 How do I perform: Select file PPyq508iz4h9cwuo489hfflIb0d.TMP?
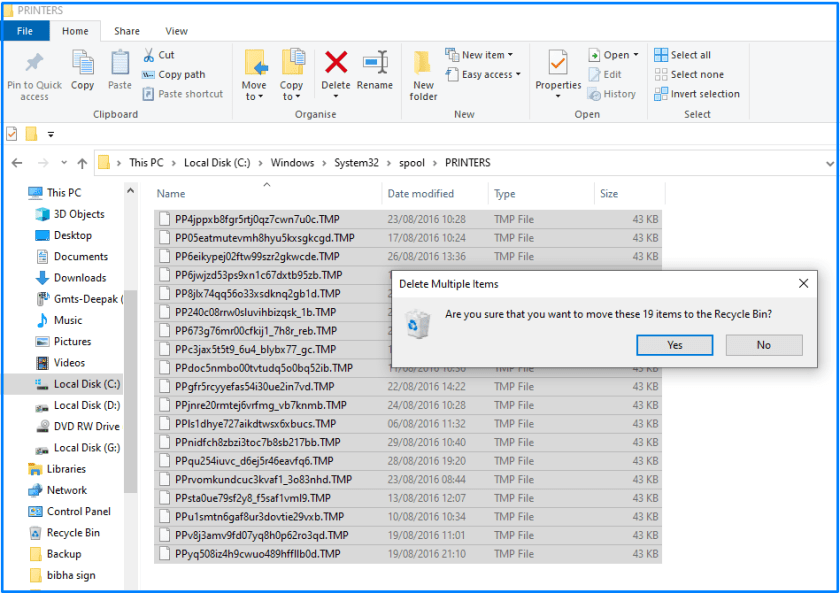(x=408, y=554)
